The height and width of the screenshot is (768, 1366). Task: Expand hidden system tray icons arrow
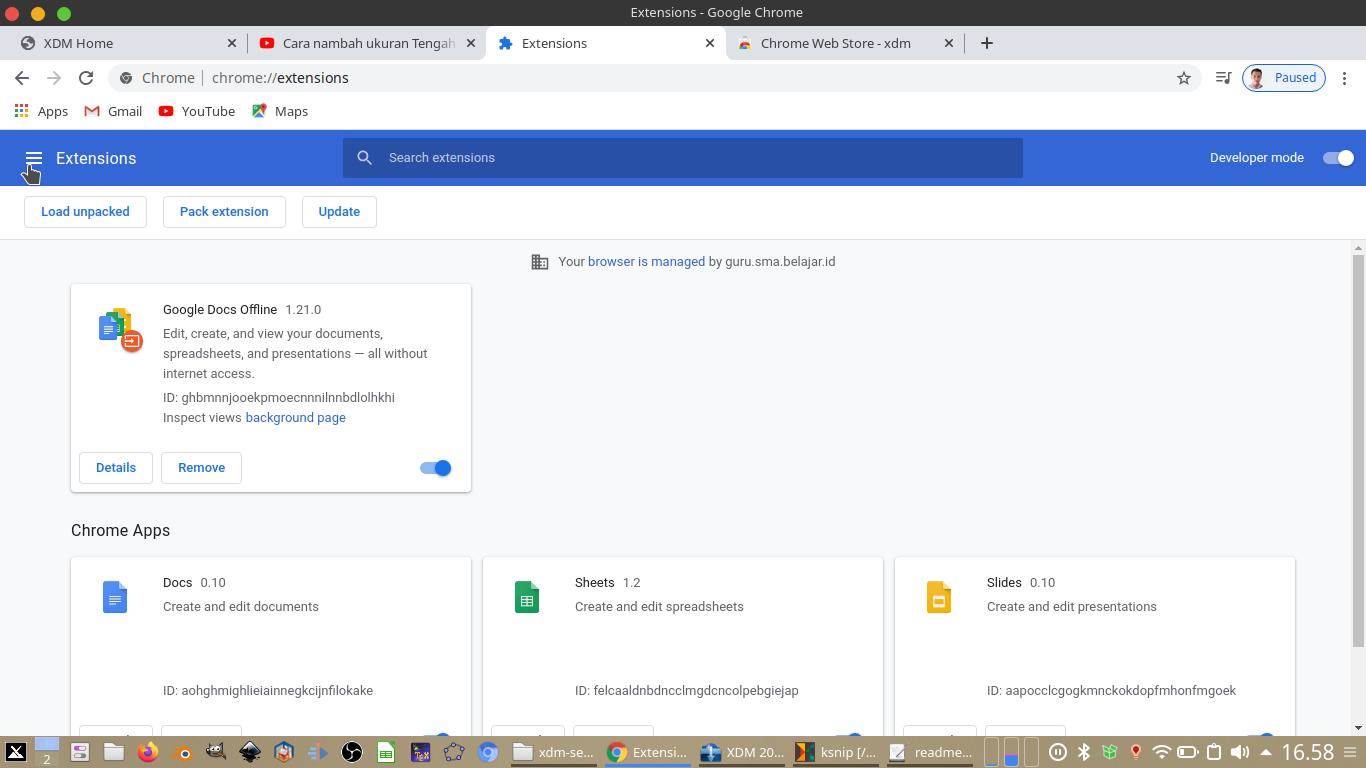pyautogui.click(x=1266, y=752)
